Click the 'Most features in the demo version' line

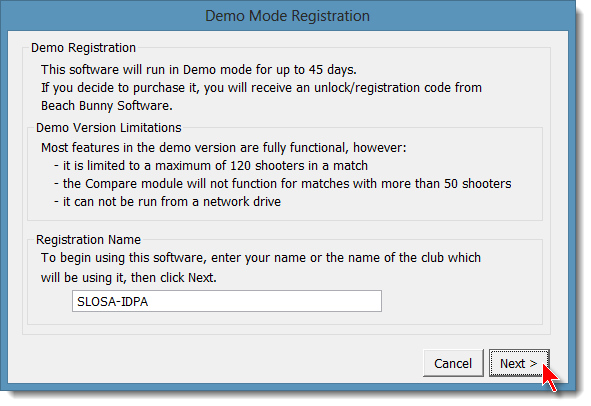(224, 148)
